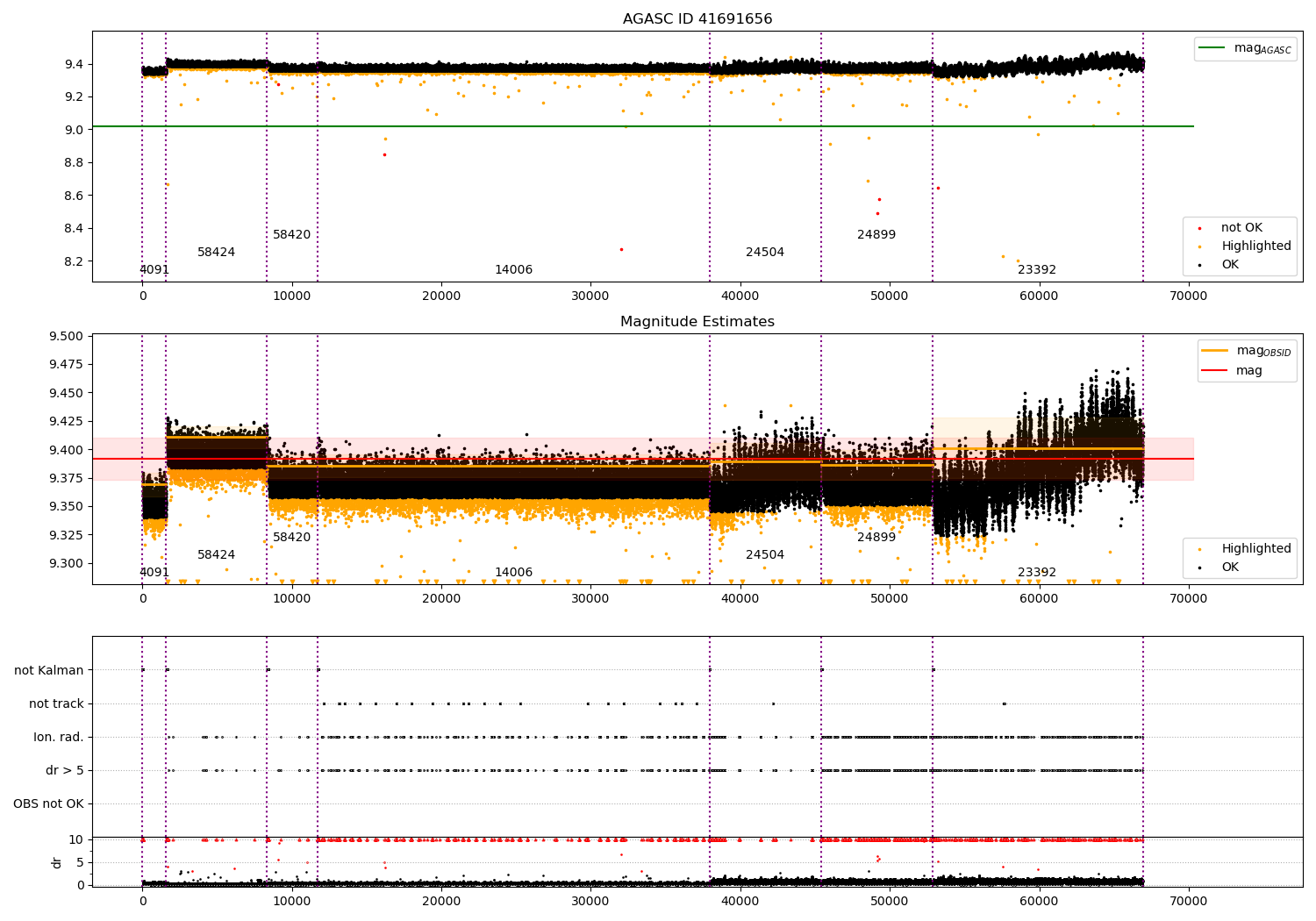Viewport: 1316px width, 921px height.
Task: Click the obsid label 23392 in the middle plot
Action: [1037, 573]
